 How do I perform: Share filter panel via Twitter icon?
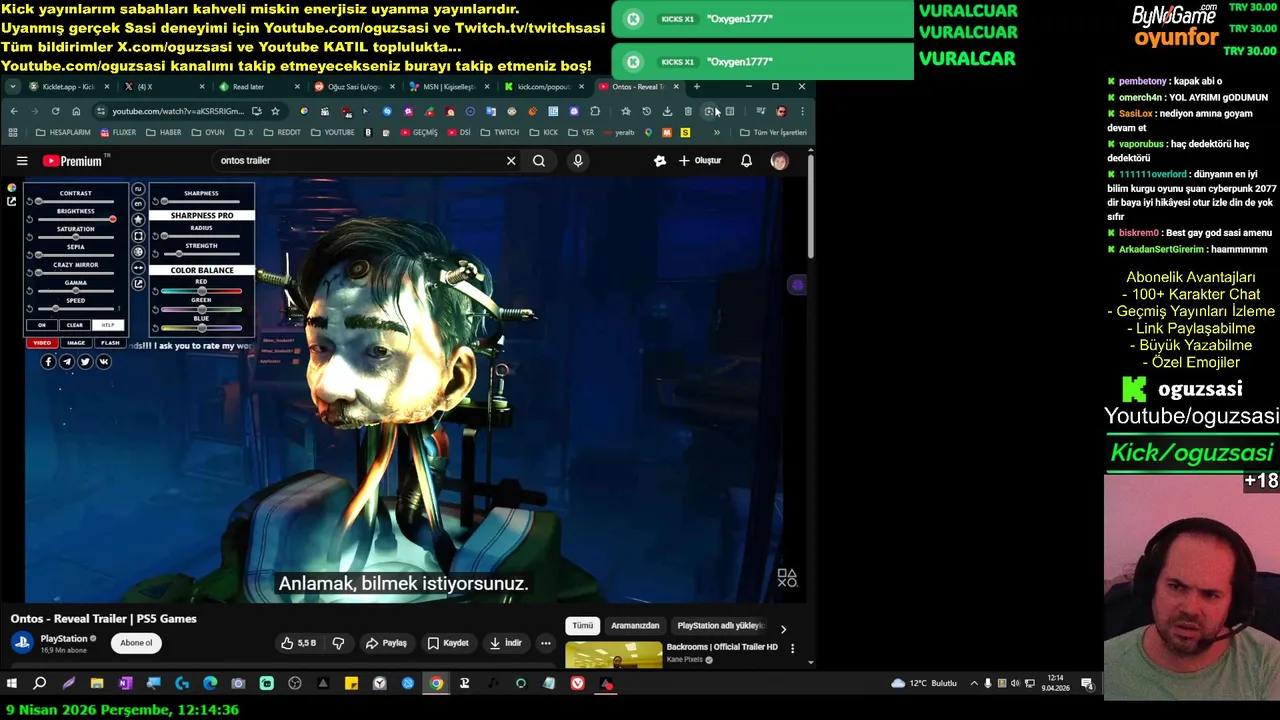85,362
